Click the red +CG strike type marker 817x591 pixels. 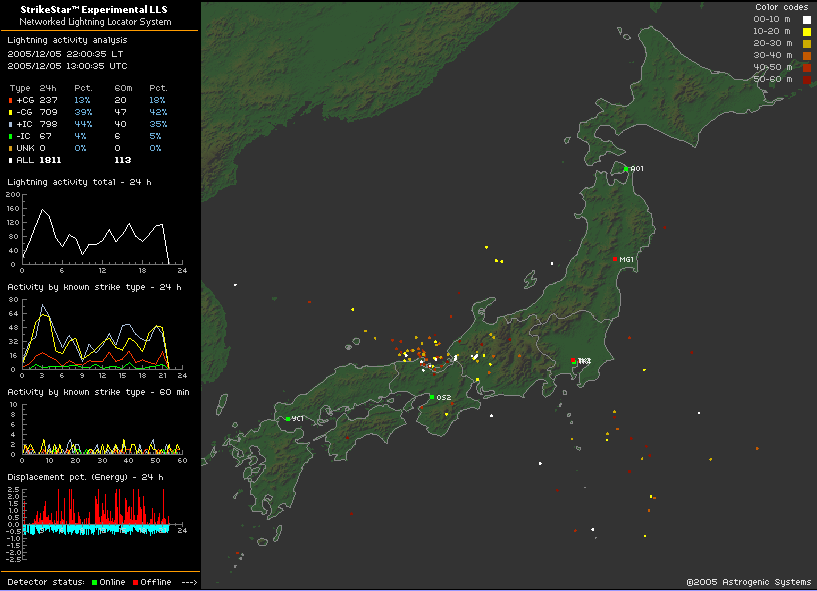[10, 100]
